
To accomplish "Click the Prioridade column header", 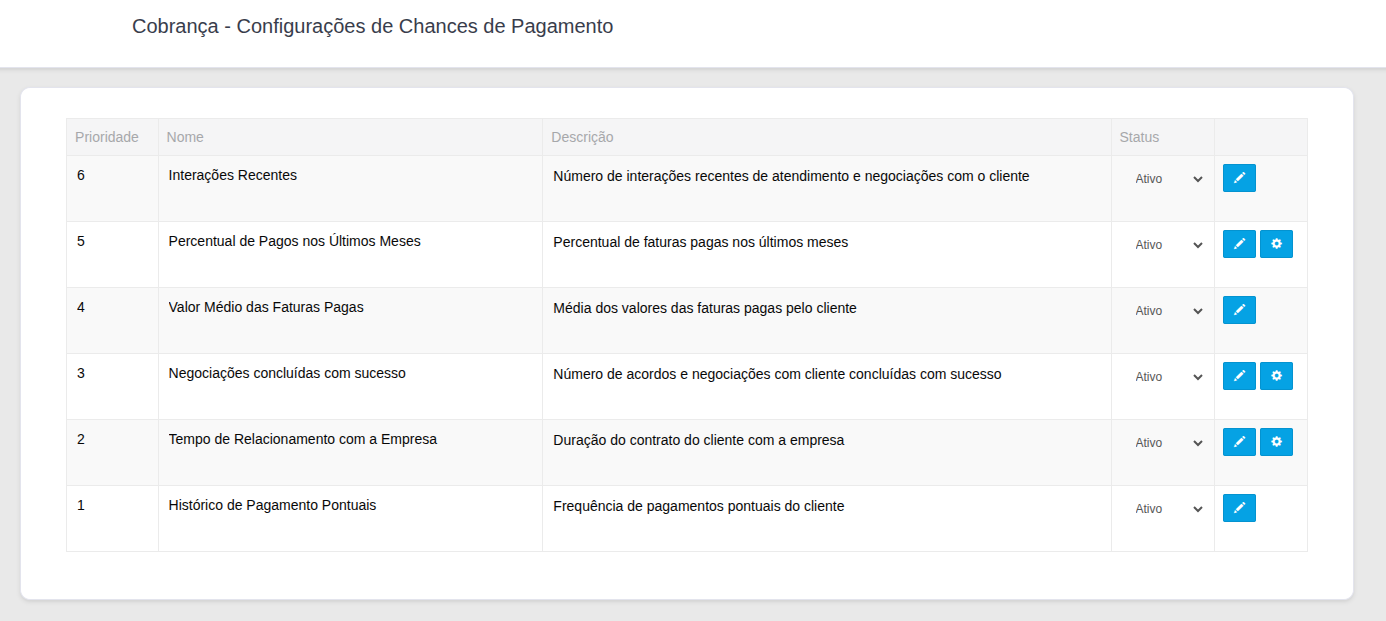I will tap(107, 137).
